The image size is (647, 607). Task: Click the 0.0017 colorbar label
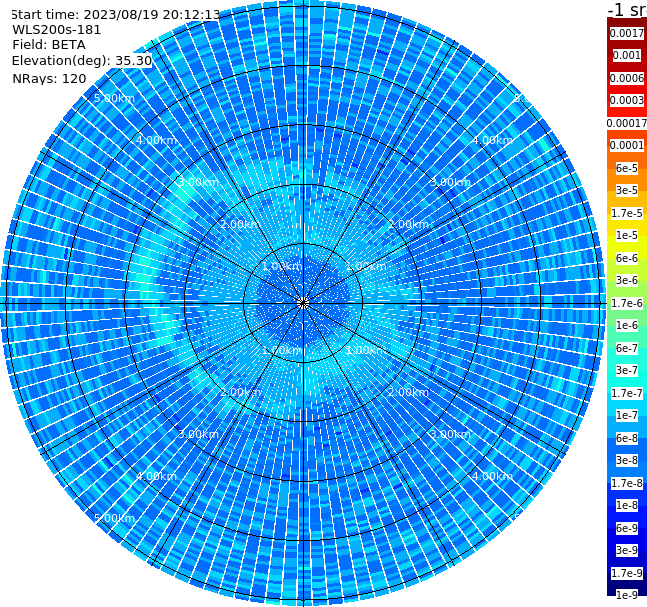[x=627, y=33]
